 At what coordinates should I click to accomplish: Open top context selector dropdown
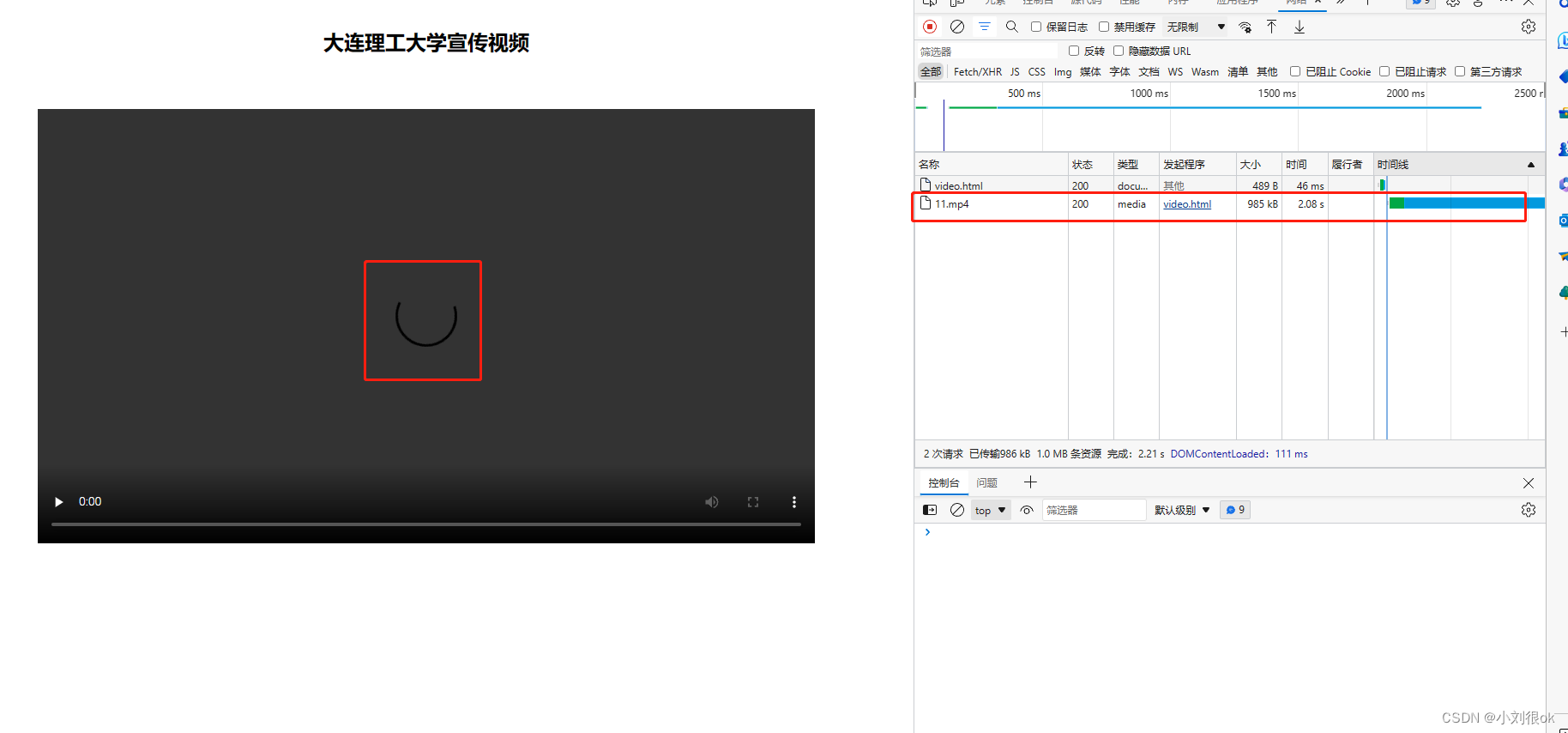coord(991,510)
